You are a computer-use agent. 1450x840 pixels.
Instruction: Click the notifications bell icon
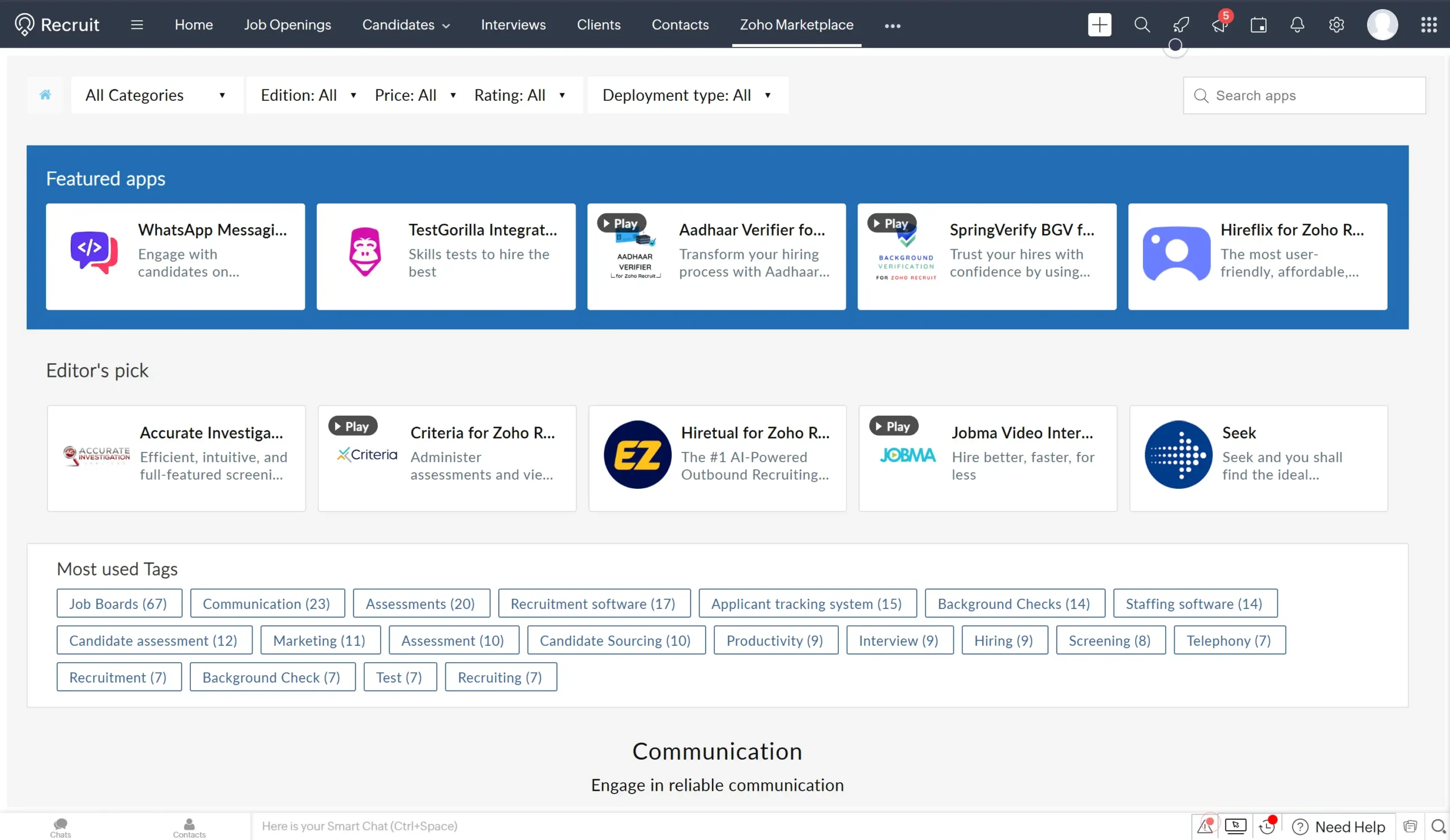pyautogui.click(x=1298, y=25)
